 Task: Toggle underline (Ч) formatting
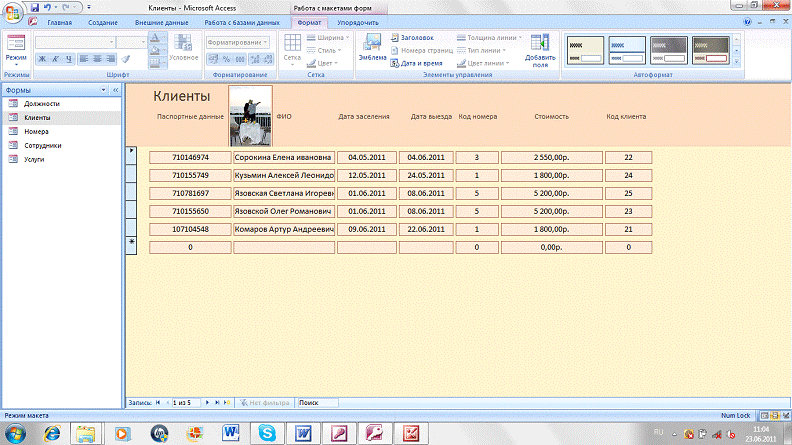(68, 58)
